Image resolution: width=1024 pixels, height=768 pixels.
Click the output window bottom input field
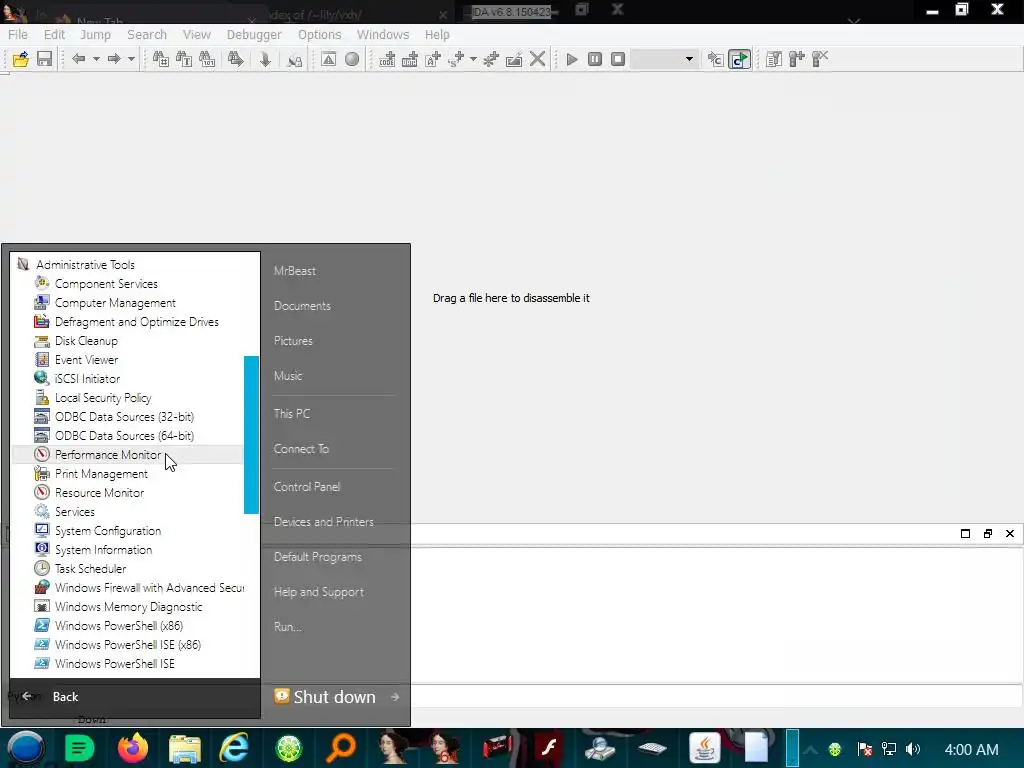[716, 696]
